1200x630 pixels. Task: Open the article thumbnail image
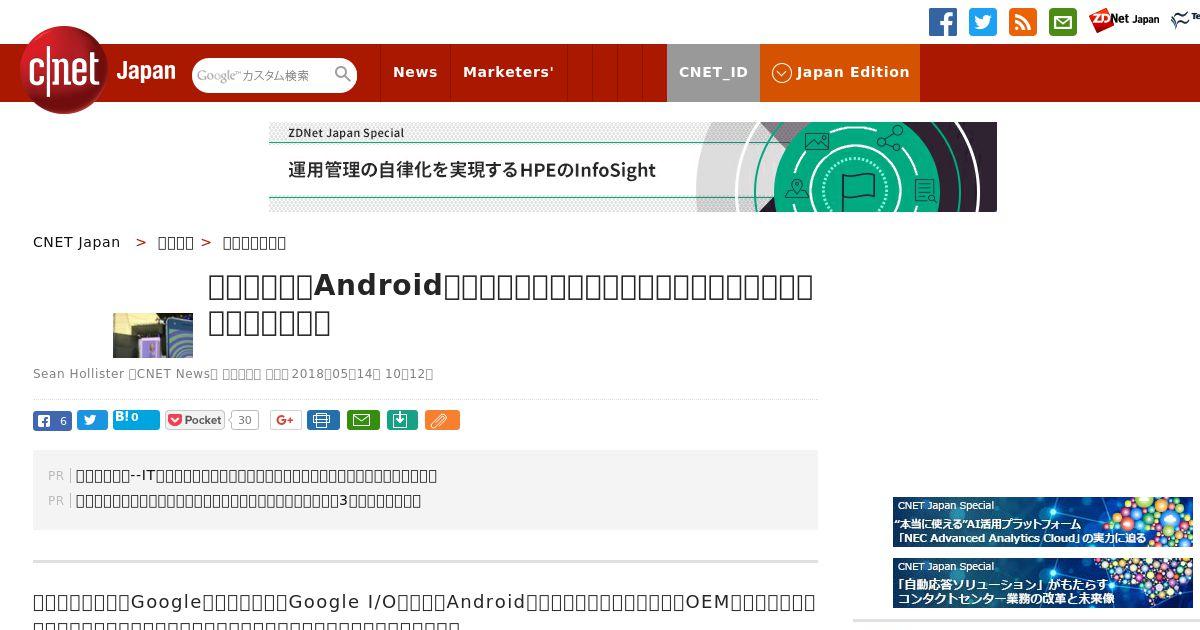pyautogui.click(x=153, y=335)
